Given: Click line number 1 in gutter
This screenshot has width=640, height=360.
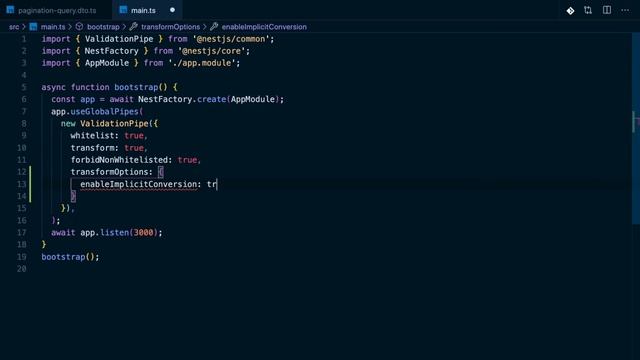Looking at the screenshot, I should click(24, 39).
